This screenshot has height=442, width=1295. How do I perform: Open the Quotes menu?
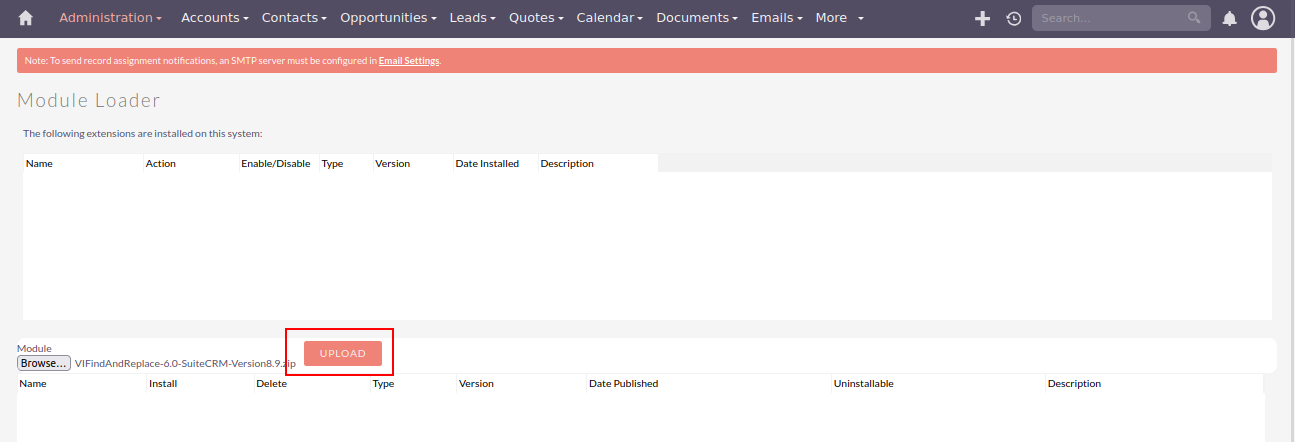click(x=536, y=18)
